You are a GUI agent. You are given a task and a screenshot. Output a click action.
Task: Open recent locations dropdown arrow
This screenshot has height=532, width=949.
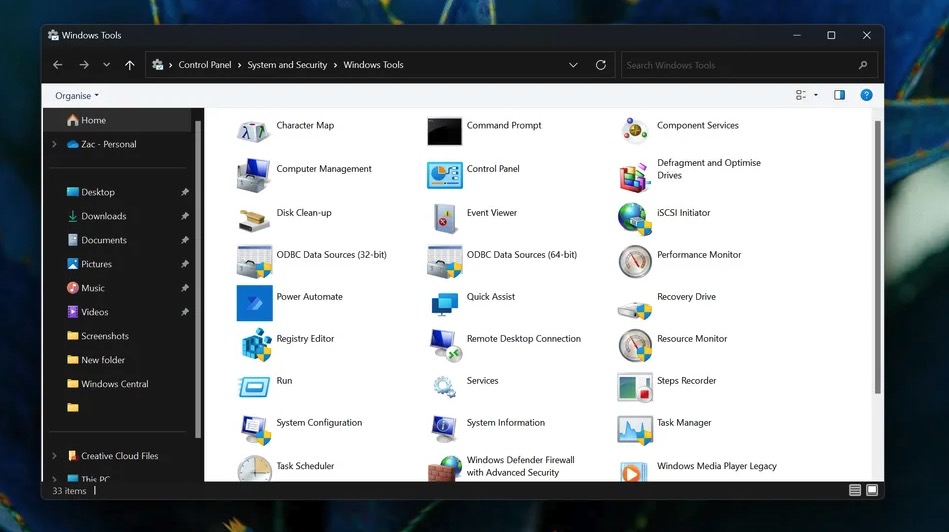click(107, 65)
